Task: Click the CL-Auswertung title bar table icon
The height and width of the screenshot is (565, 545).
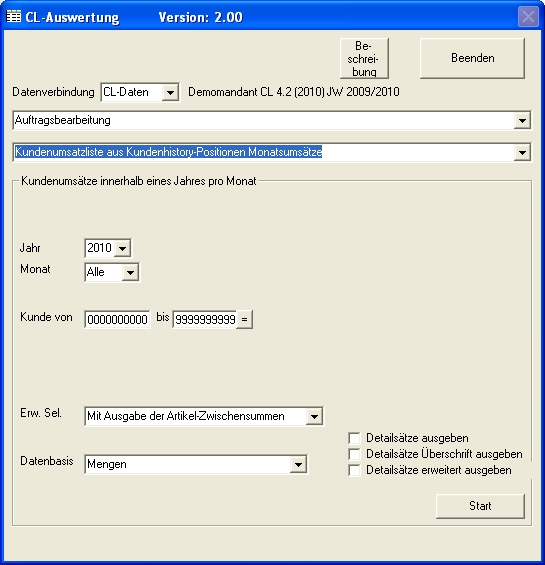Action: (14, 17)
